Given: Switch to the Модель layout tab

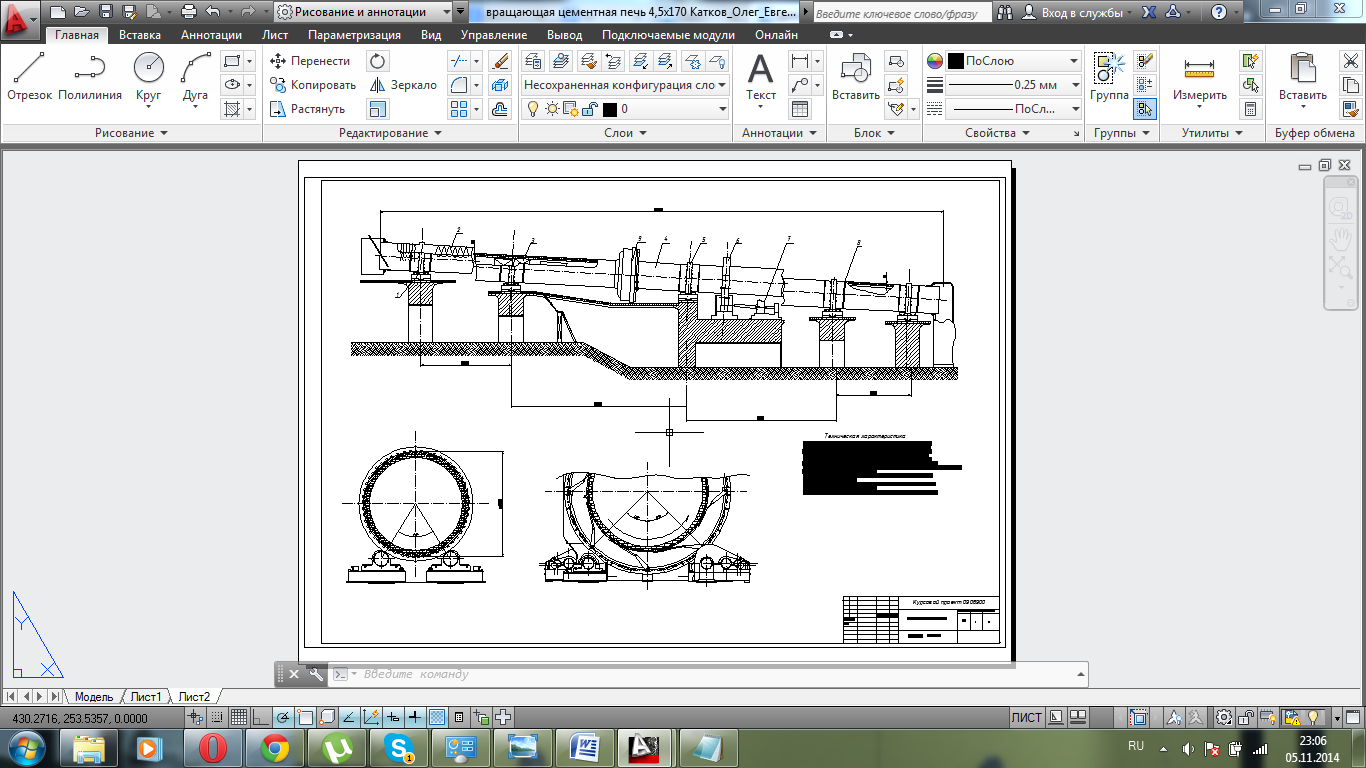Looking at the screenshot, I should click(94, 696).
